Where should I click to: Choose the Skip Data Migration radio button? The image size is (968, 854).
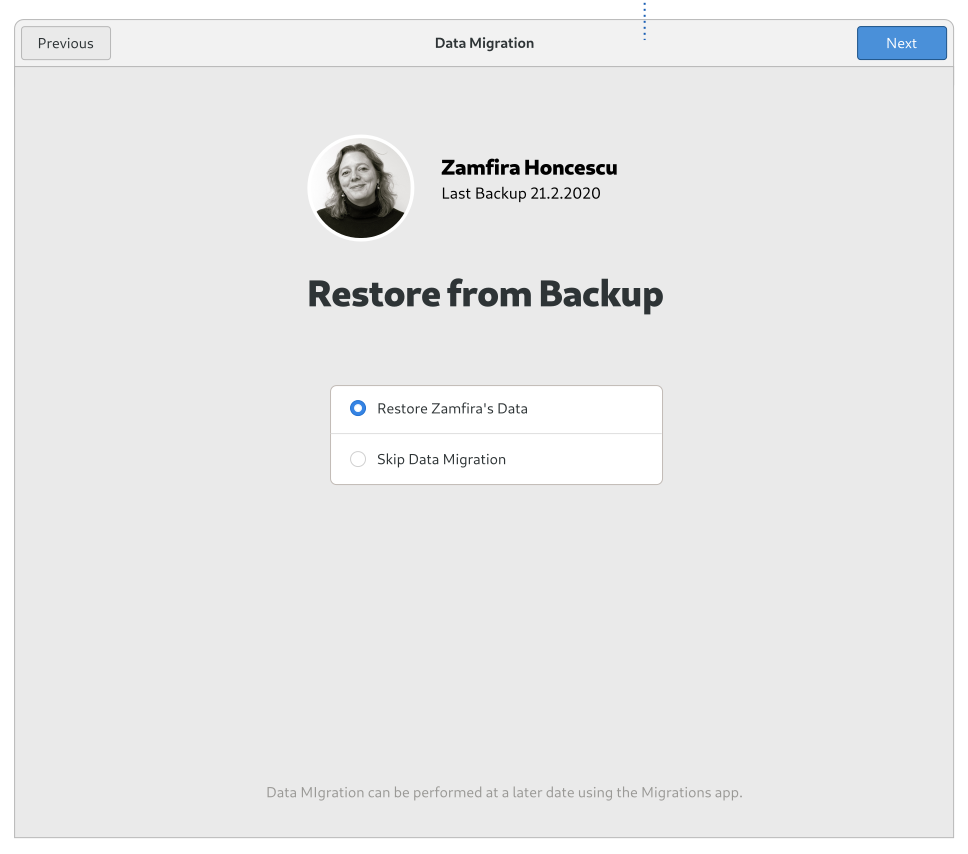pyautogui.click(x=358, y=459)
